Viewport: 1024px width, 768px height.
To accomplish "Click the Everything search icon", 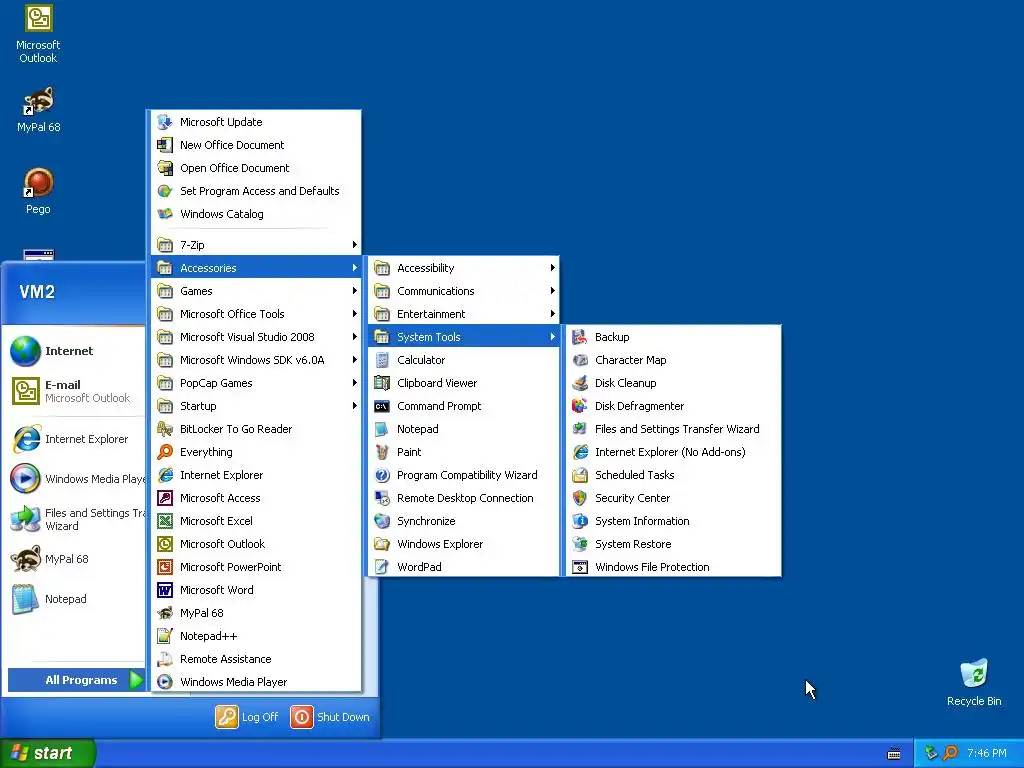I will (165, 452).
